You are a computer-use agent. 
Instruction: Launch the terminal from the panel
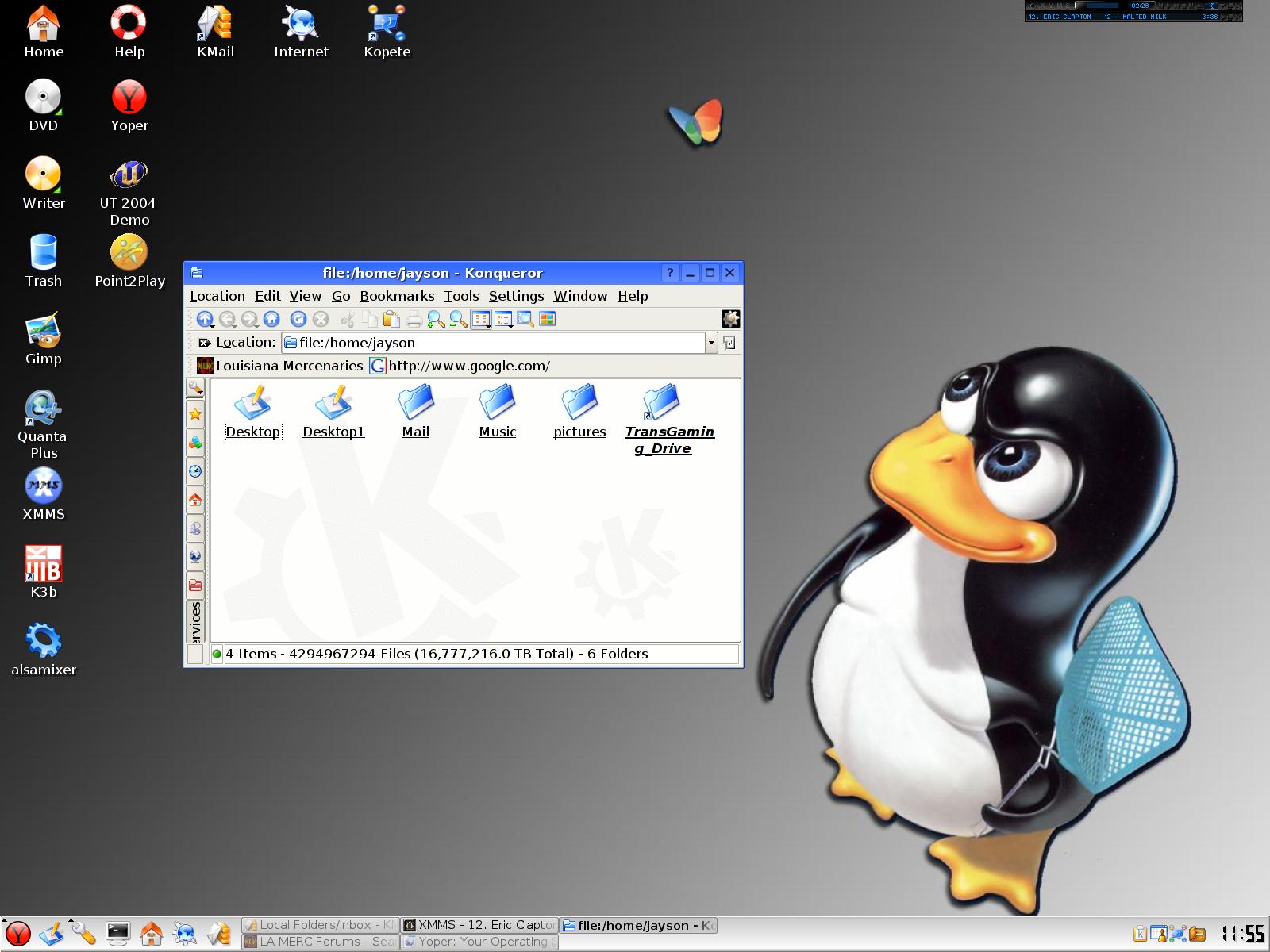[118, 934]
